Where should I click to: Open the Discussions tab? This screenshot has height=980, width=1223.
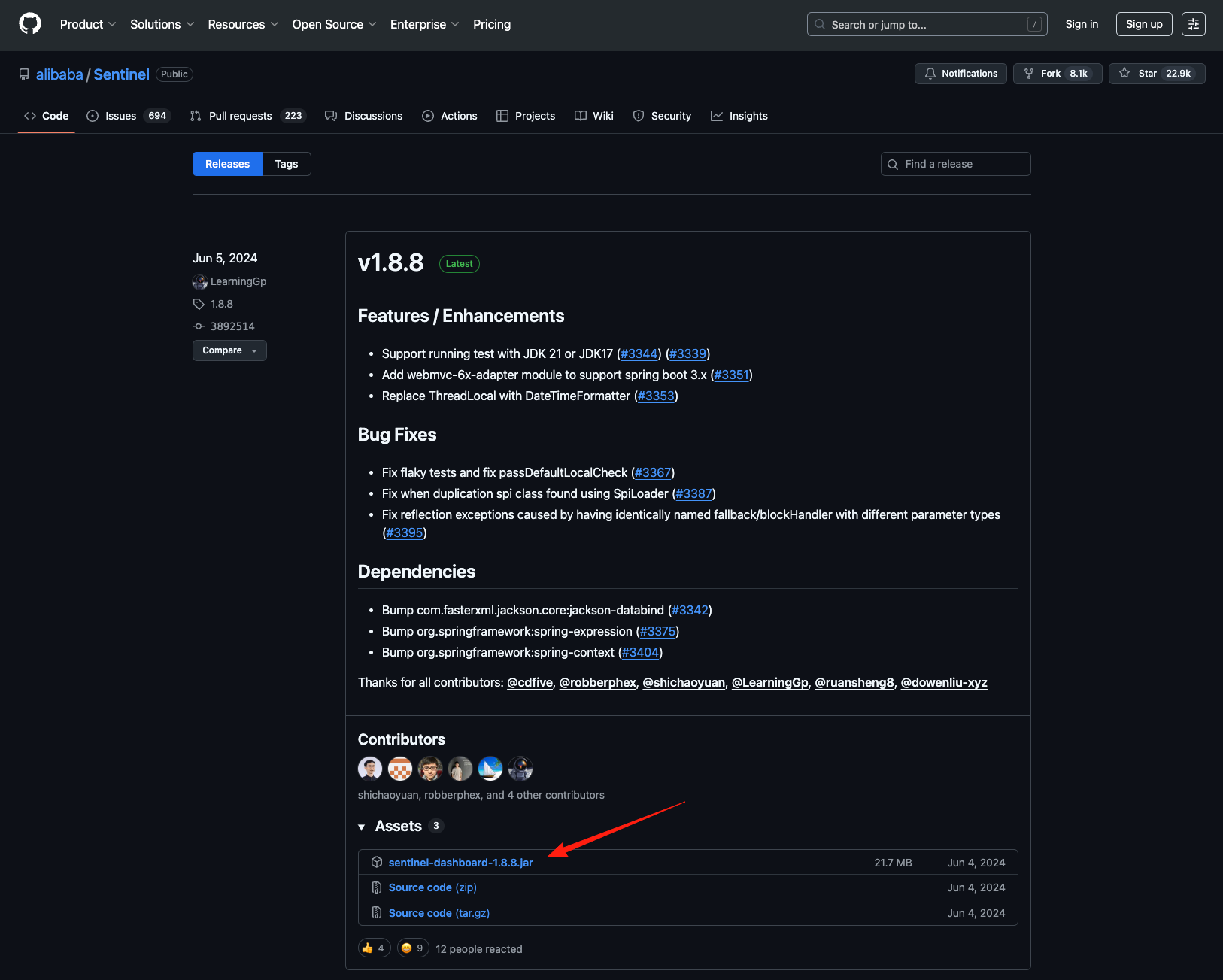pyautogui.click(x=364, y=116)
